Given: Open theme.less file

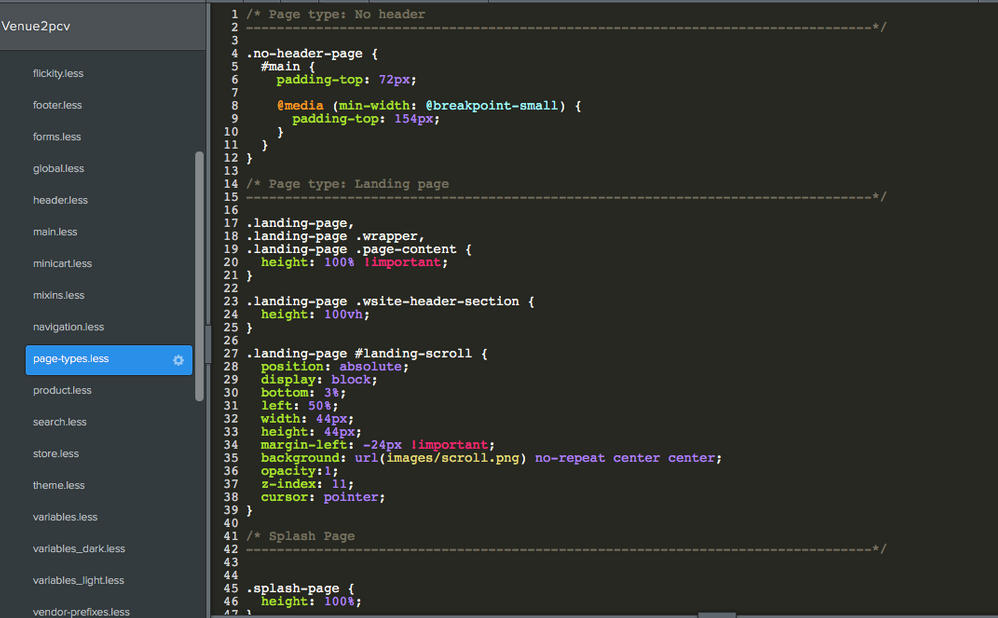Looking at the screenshot, I should (59, 485).
